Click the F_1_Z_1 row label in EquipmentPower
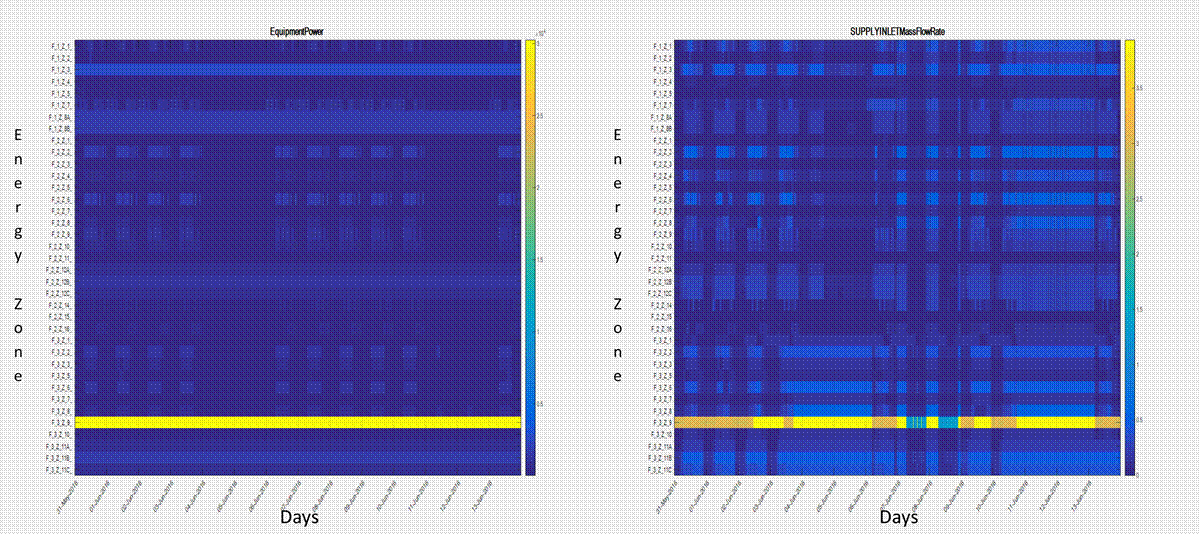Viewport: 1199px width, 541px height. [x=59, y=47]
